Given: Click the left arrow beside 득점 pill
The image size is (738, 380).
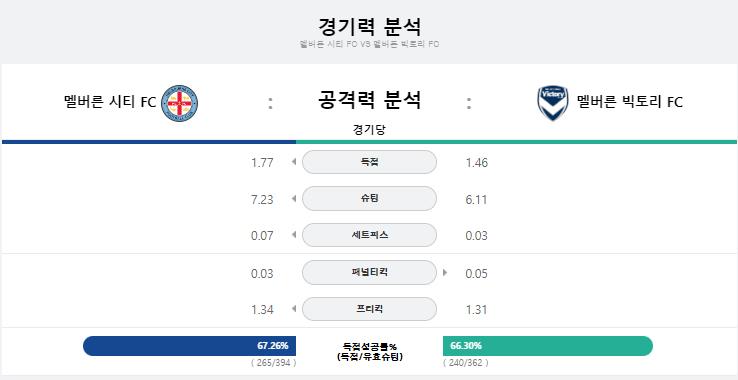Looking at the screenshot, I should tap(294, 162).
